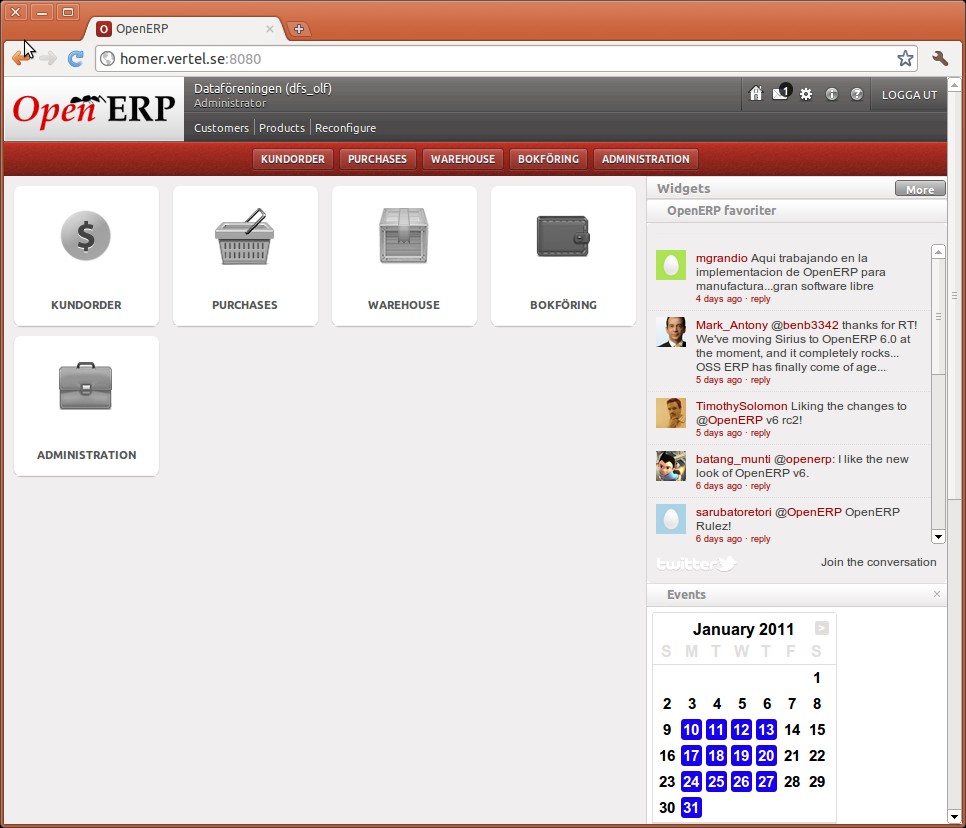966x828 pixels.
Task: Click the page scrollbar down arrow
Action: 954,817
